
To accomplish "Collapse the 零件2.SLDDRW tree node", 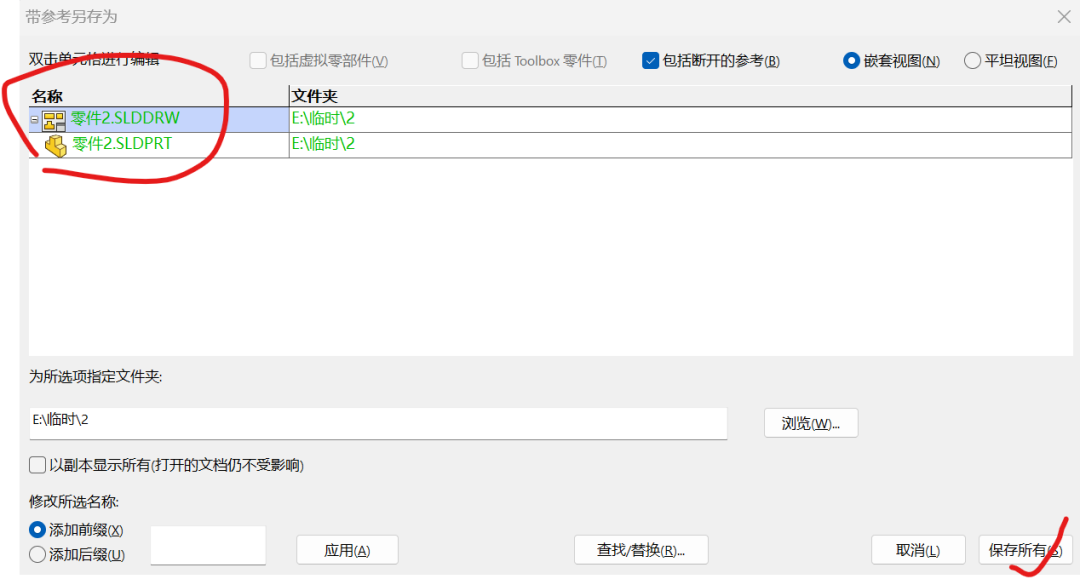I will [35, 120].
